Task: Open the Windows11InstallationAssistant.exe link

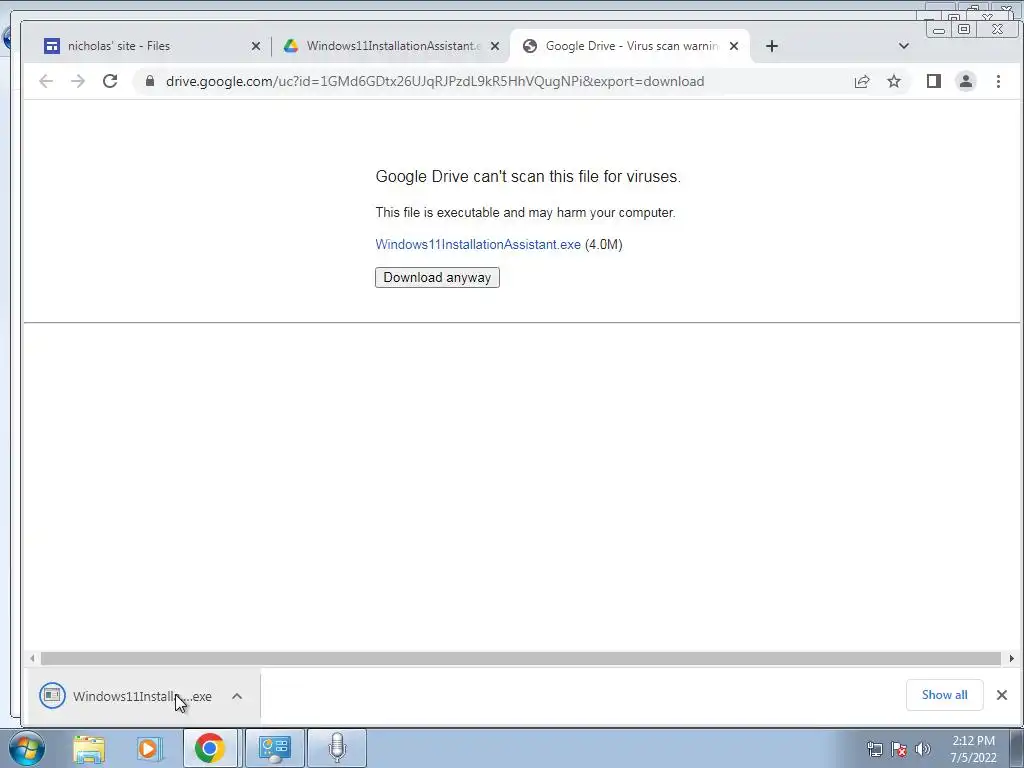Action: tap(477, 244)
